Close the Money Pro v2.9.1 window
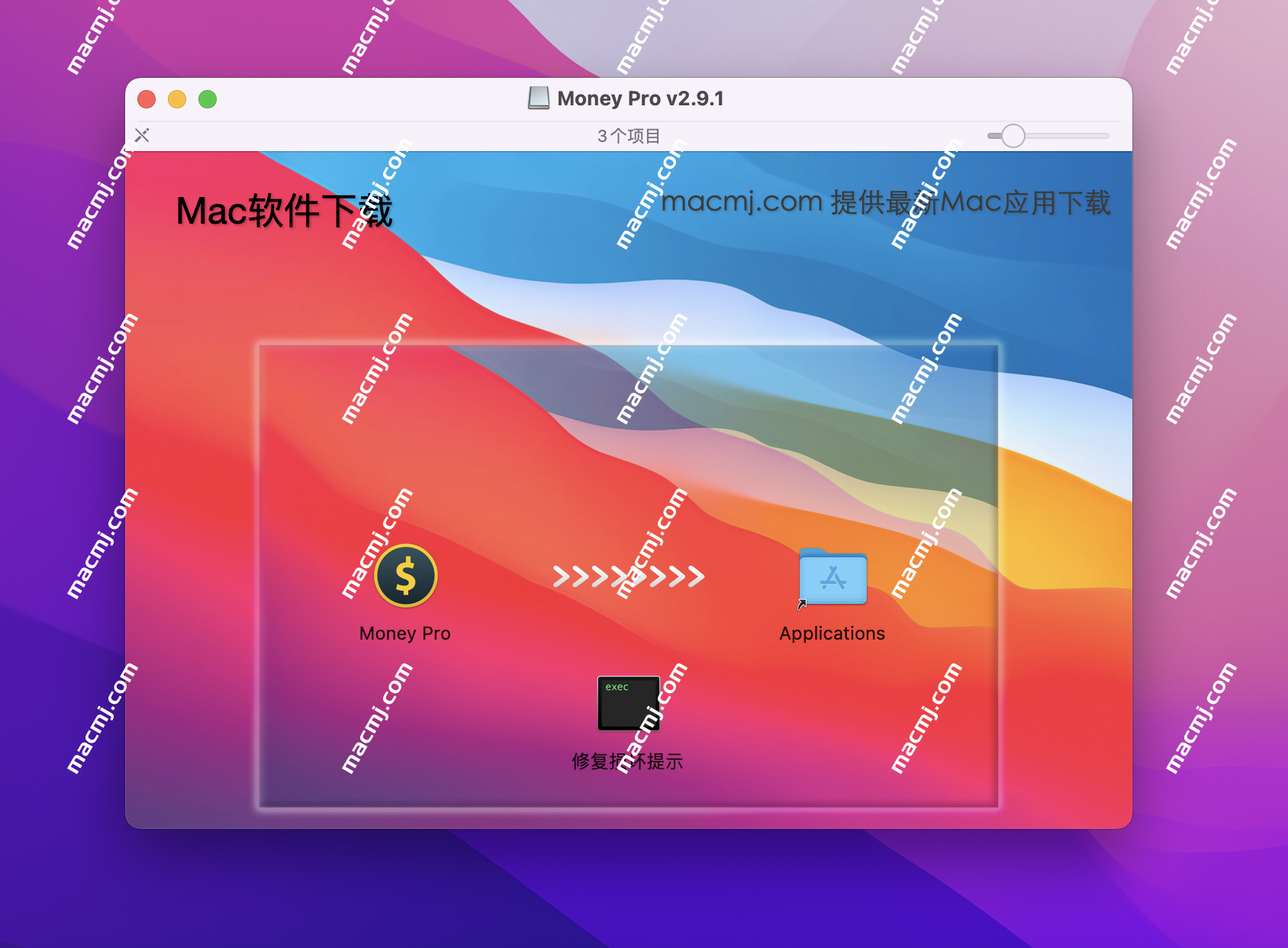 click(147, 99)
